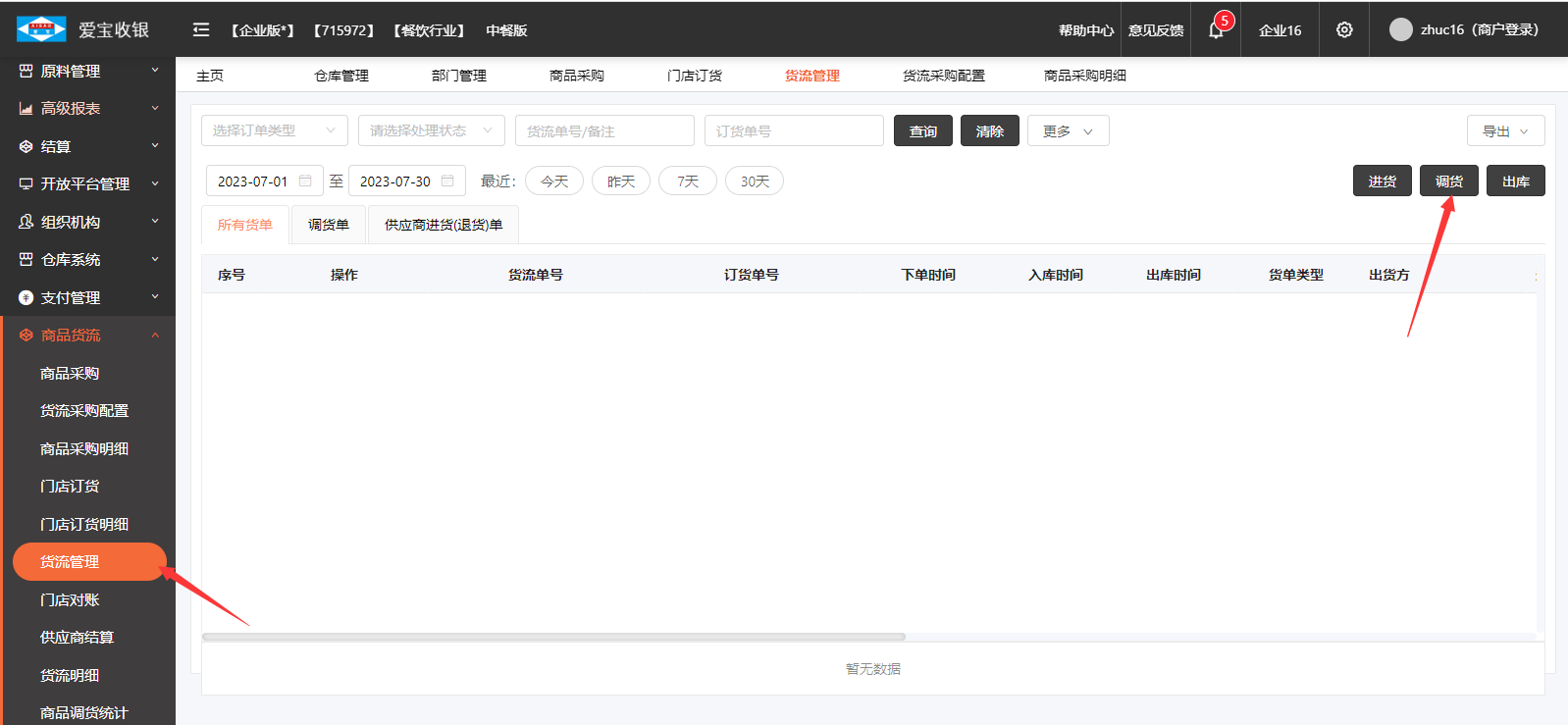This screenshot has height=725, width=1568.
Task: Toggle the hamburger sidebar collapse icon
Action: tap(201, 30)
